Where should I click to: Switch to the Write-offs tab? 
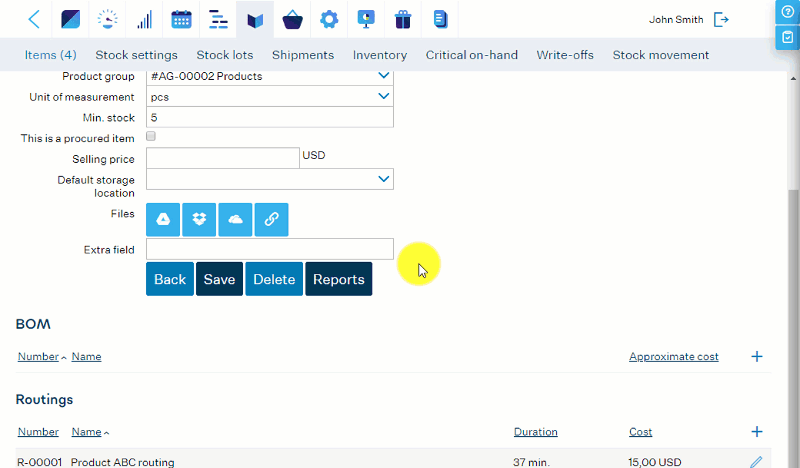(x=565, y=55)
